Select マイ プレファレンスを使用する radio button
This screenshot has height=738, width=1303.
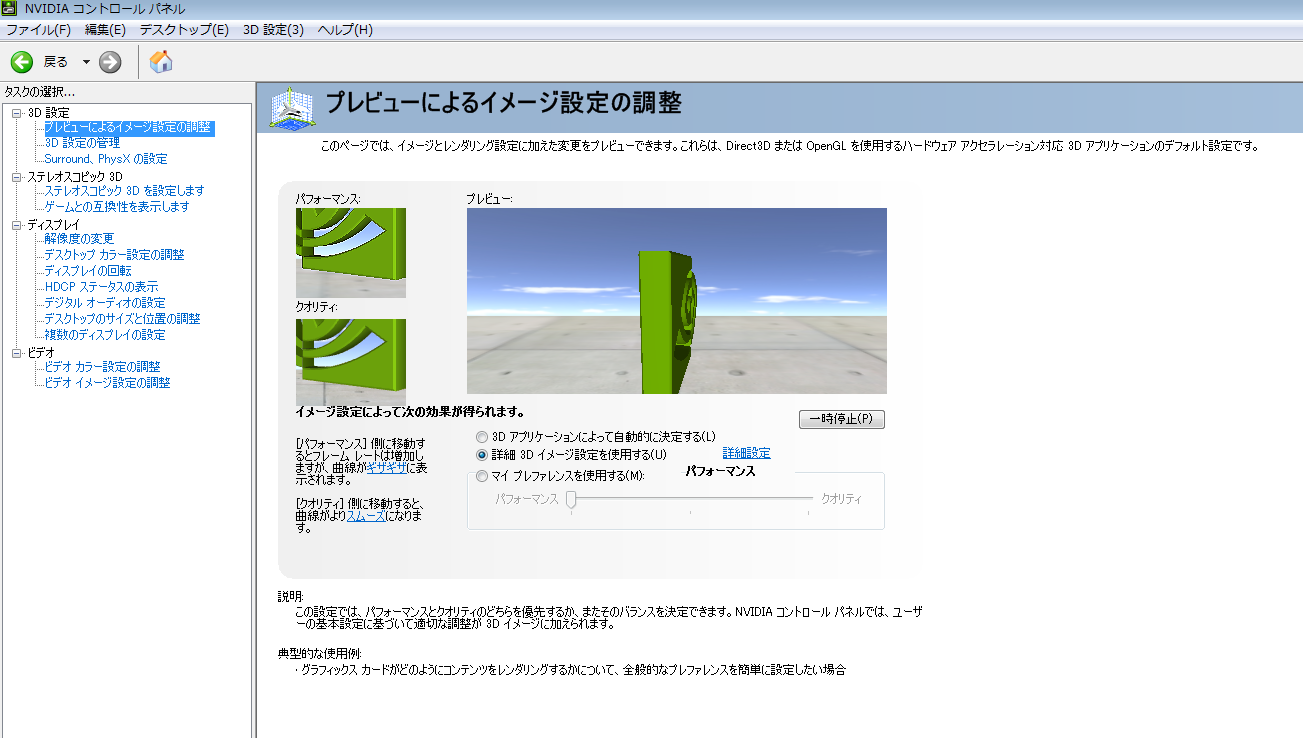coord(483,476)
